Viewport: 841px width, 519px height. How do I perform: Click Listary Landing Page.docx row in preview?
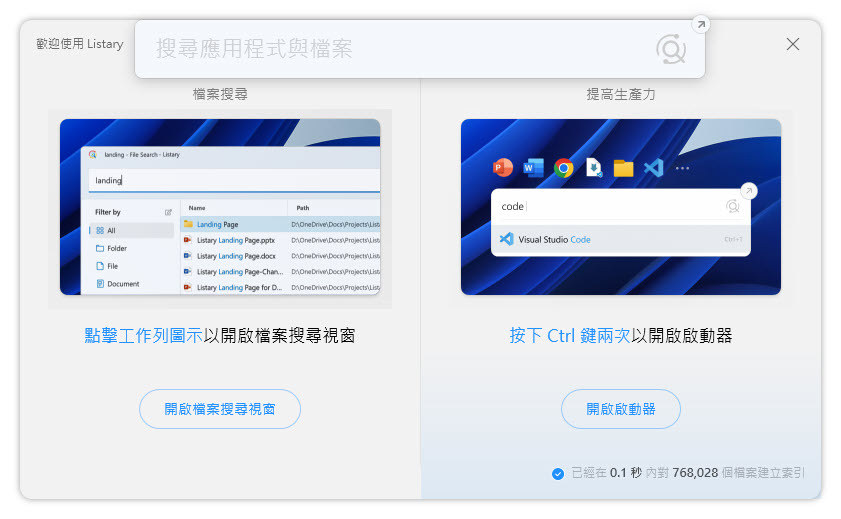click(281, 256)
